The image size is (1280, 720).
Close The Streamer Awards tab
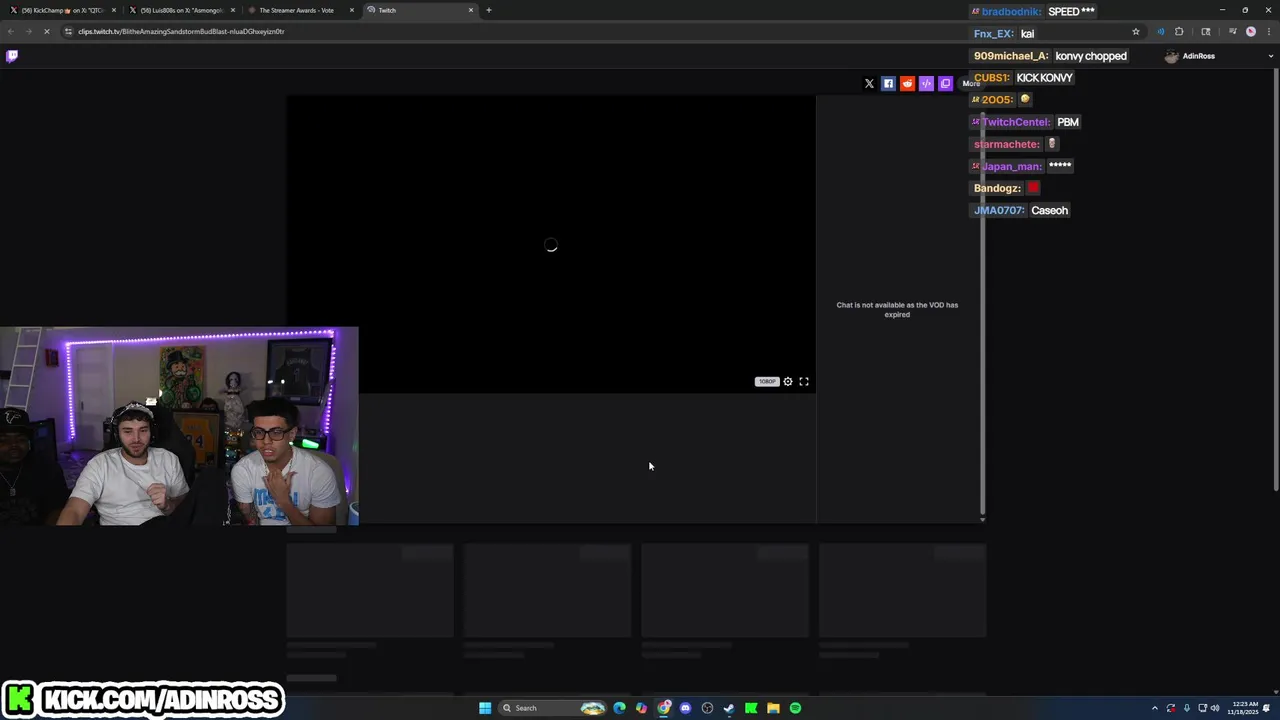(352, 10)
